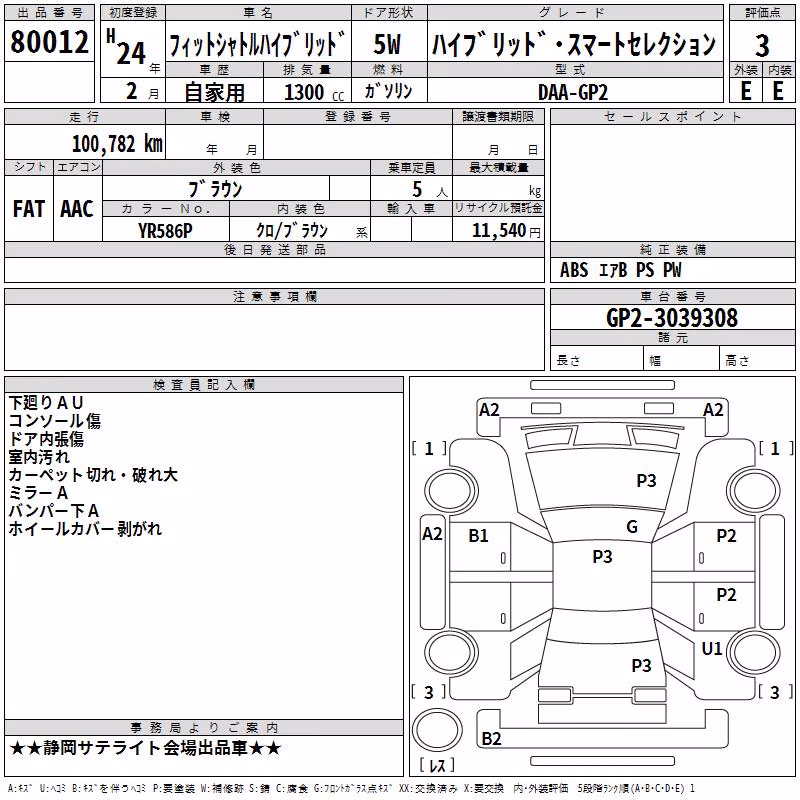800x800 pixels.
Task: Select B1 damage mark on diagram
Action: (x=478, y=536)
